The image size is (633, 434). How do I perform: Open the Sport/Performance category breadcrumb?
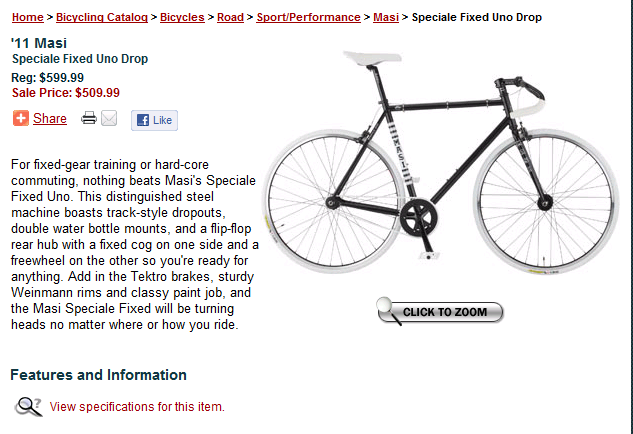coord(309,17)
